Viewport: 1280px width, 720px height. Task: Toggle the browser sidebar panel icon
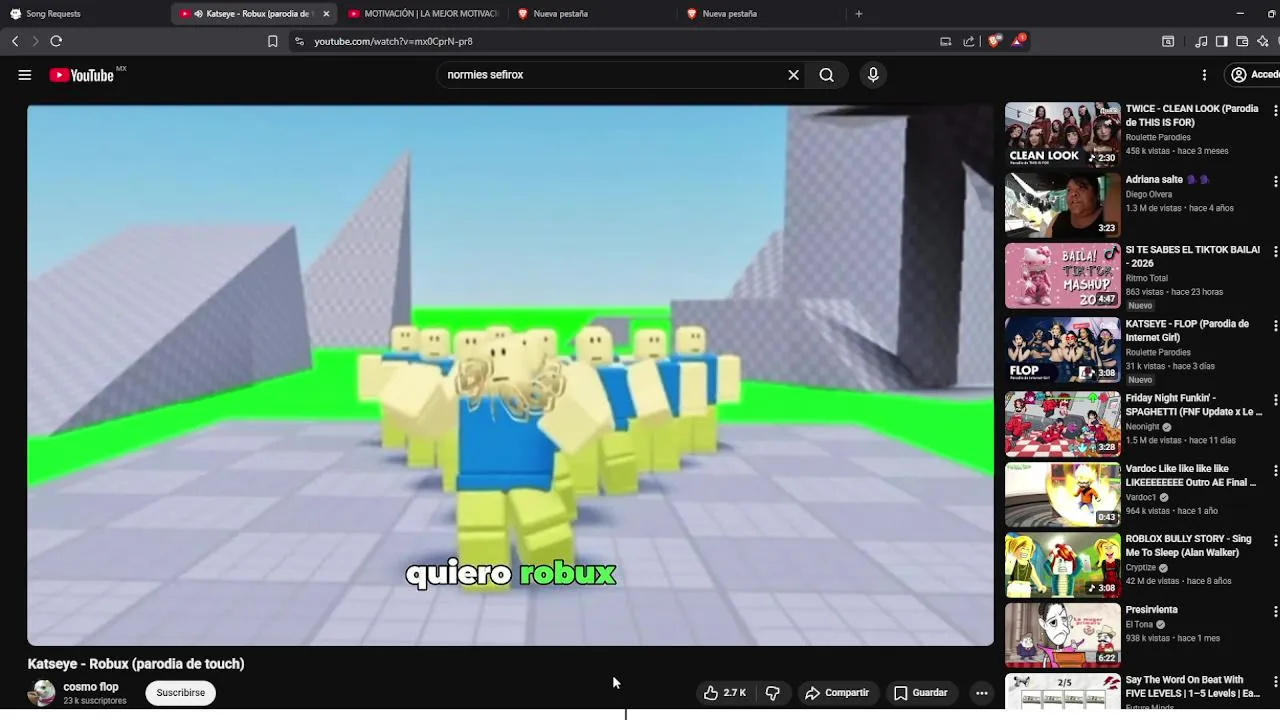[x=1221, y=41]
